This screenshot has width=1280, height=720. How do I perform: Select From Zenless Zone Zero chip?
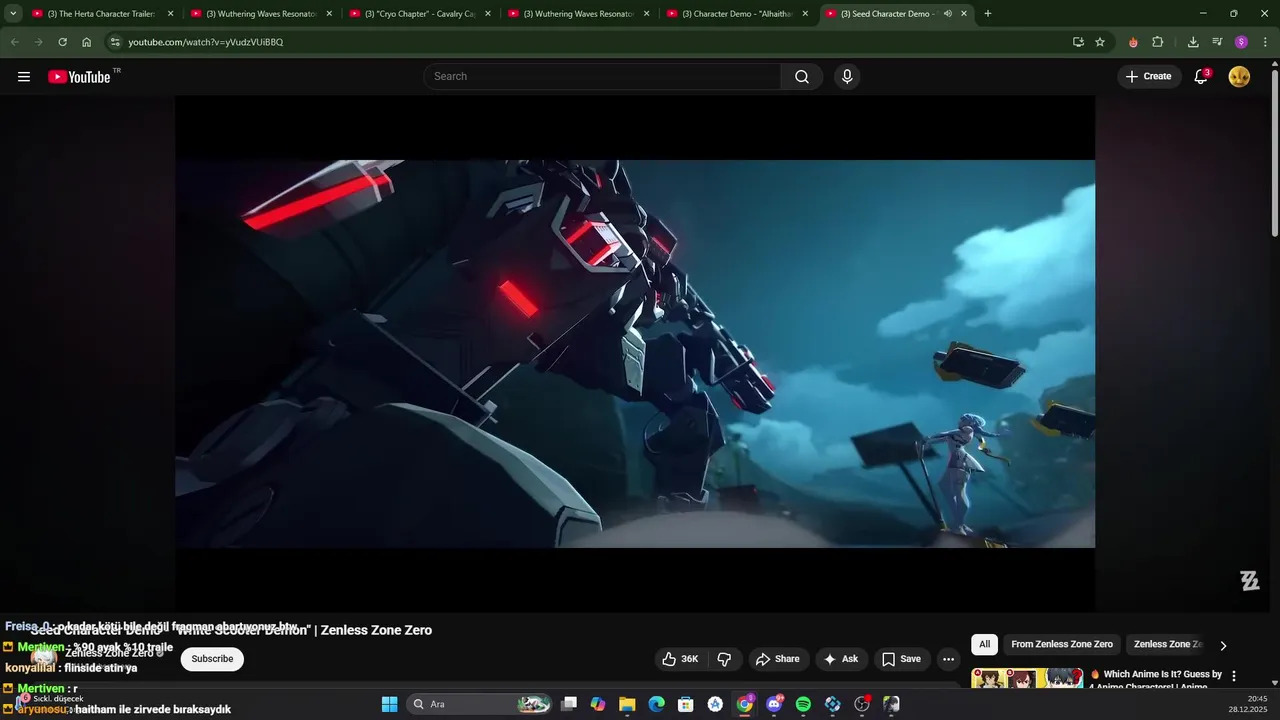(x=1062, y=645)
